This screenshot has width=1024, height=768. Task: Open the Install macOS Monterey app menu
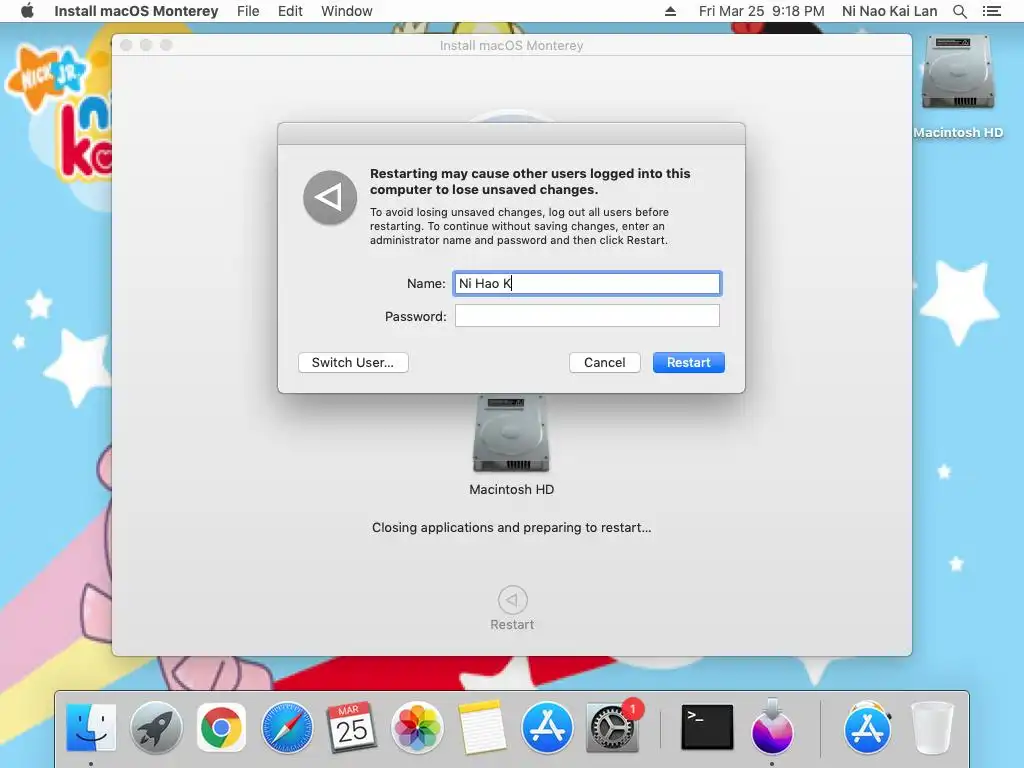(136, 11)
